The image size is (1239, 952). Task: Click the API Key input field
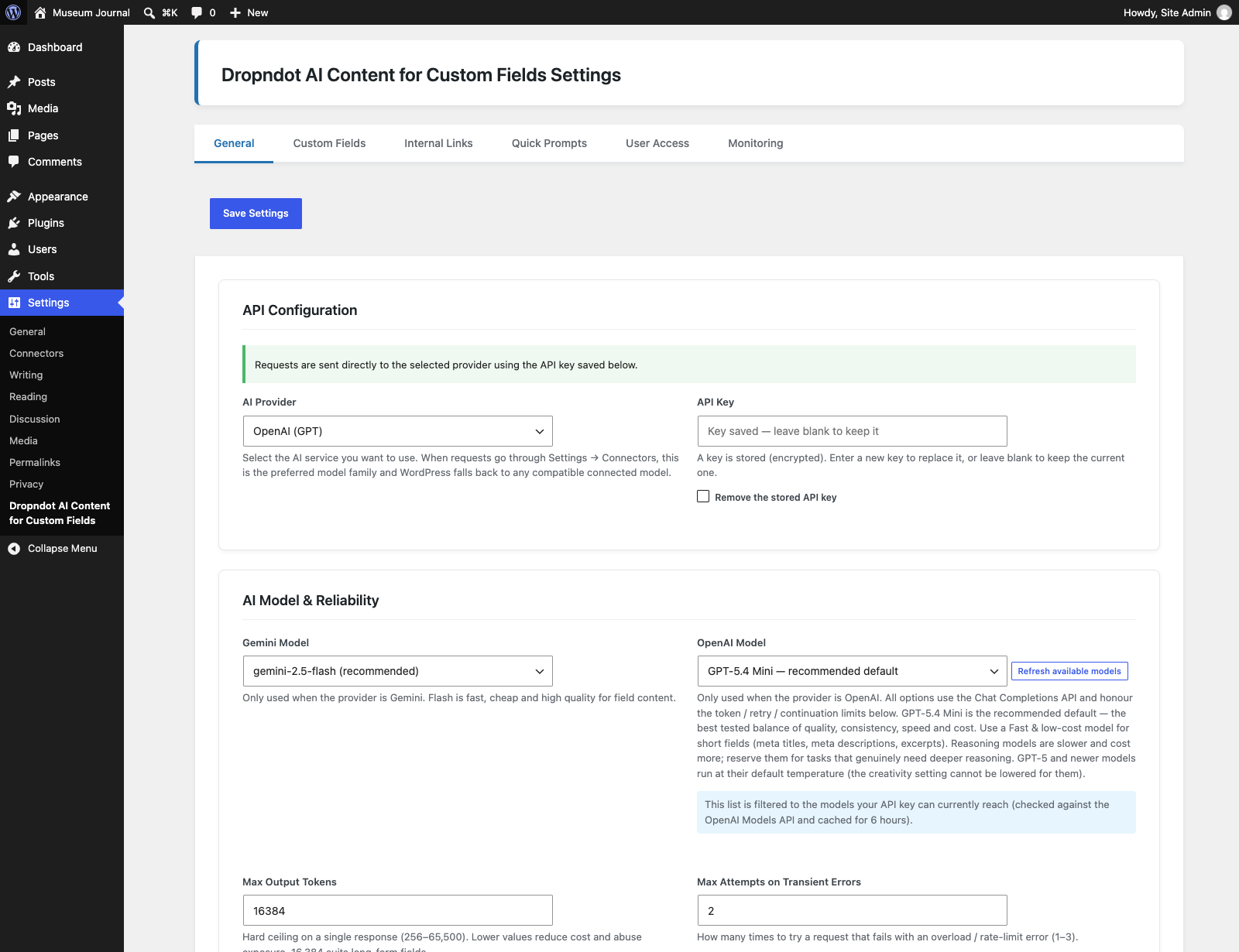click(852, 431)
